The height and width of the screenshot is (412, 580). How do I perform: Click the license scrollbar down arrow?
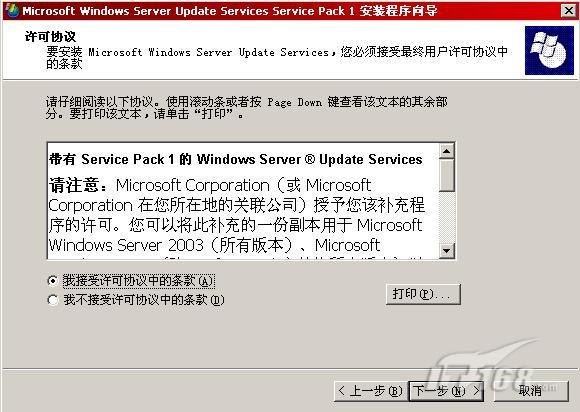pyautogui.click(x=446, y=251)
